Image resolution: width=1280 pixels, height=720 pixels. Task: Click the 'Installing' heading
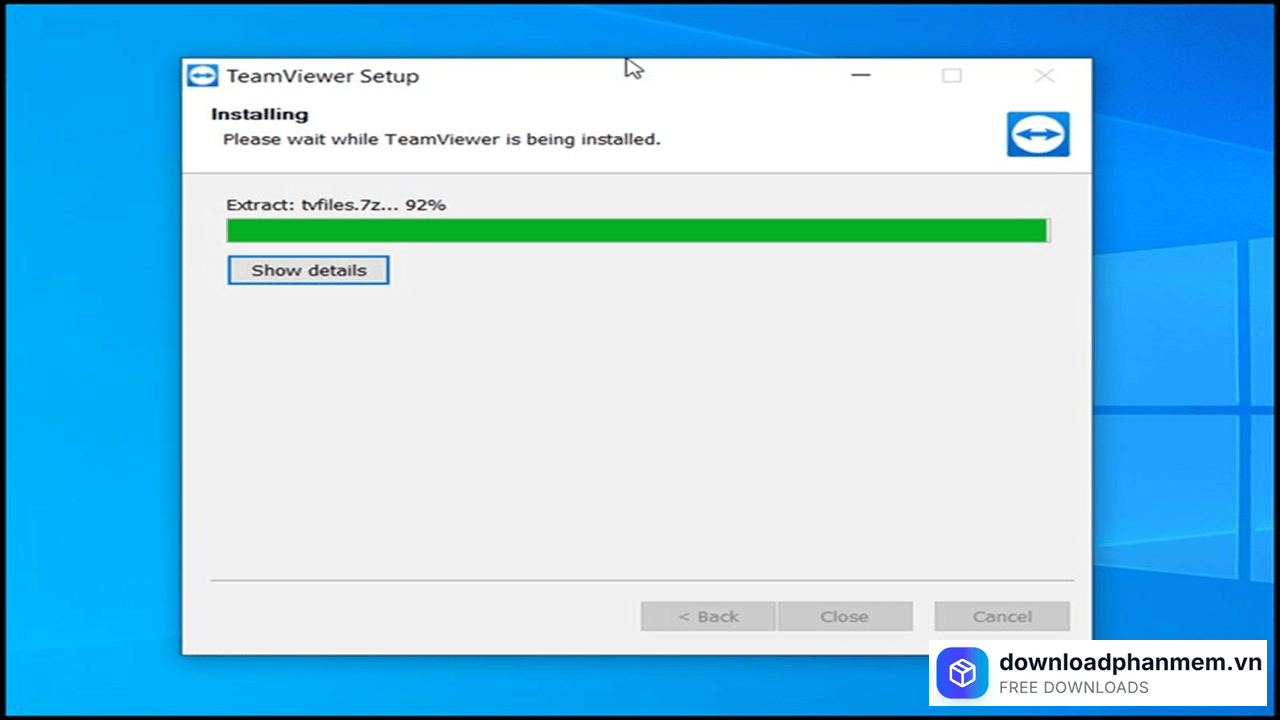pyautogui.click(x=260, y=114)
